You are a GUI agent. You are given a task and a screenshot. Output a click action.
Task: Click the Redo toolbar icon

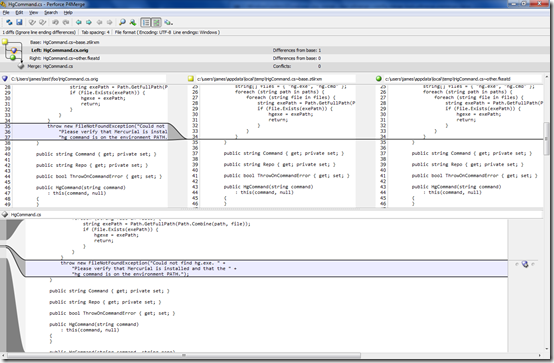pyautogui.click(x=66, y=22)
